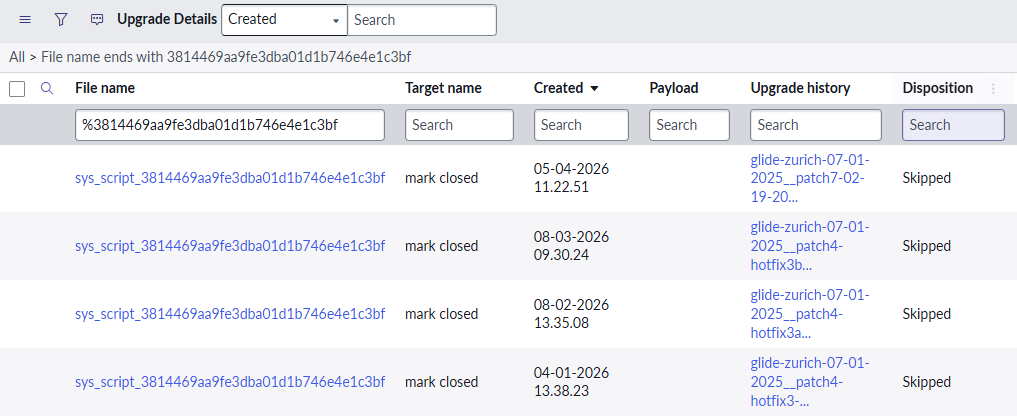Toggle the column search magnifier icon
The image size is (1017, 416).
point(47,88)
